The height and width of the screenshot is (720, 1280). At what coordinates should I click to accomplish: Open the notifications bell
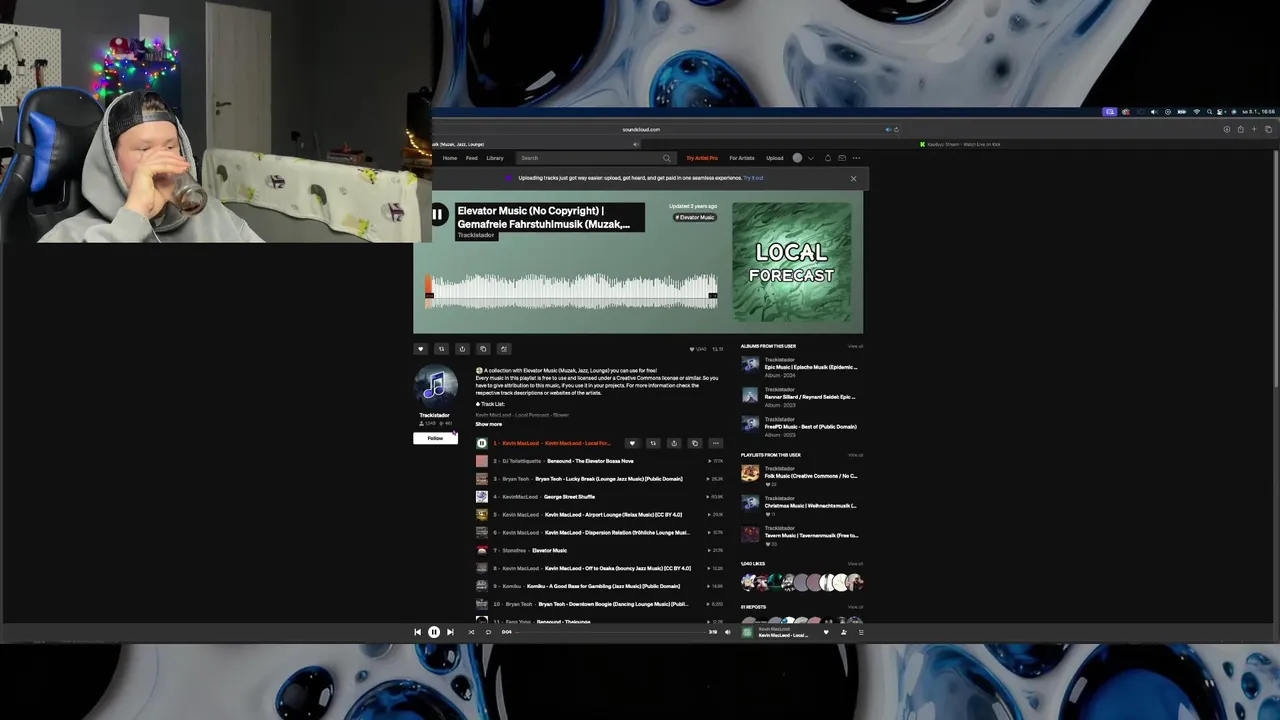point(827,158)
